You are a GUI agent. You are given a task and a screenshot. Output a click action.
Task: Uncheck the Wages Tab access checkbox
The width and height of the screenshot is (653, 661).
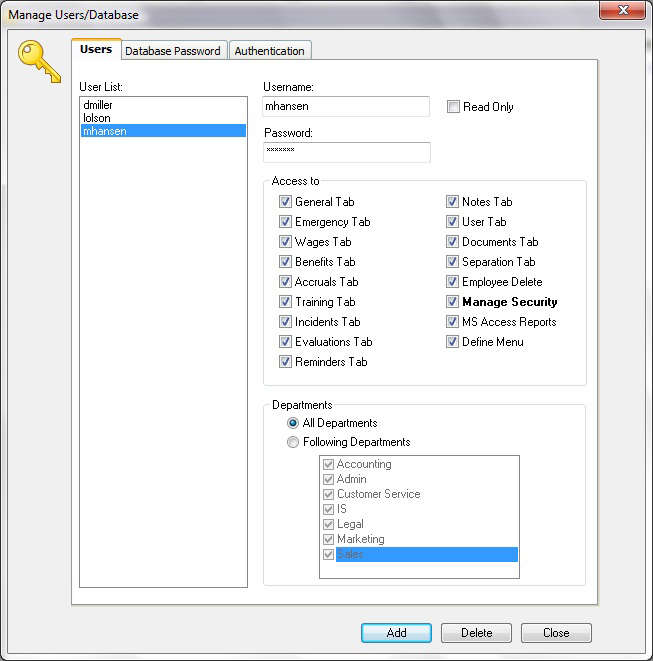286,242
